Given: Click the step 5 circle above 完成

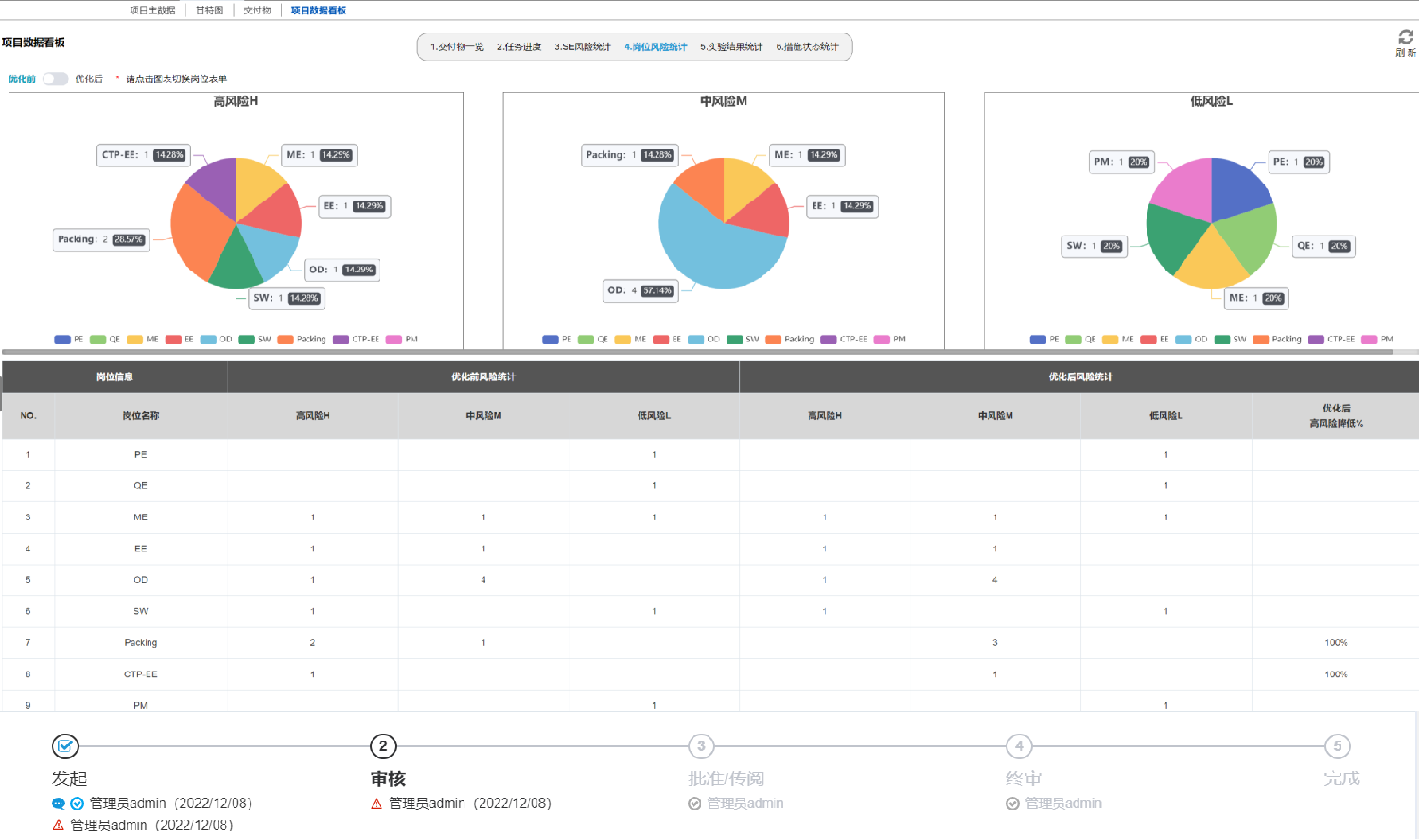Looking at the screenshot, I should pyautogui.click(x=1337, y=746).
